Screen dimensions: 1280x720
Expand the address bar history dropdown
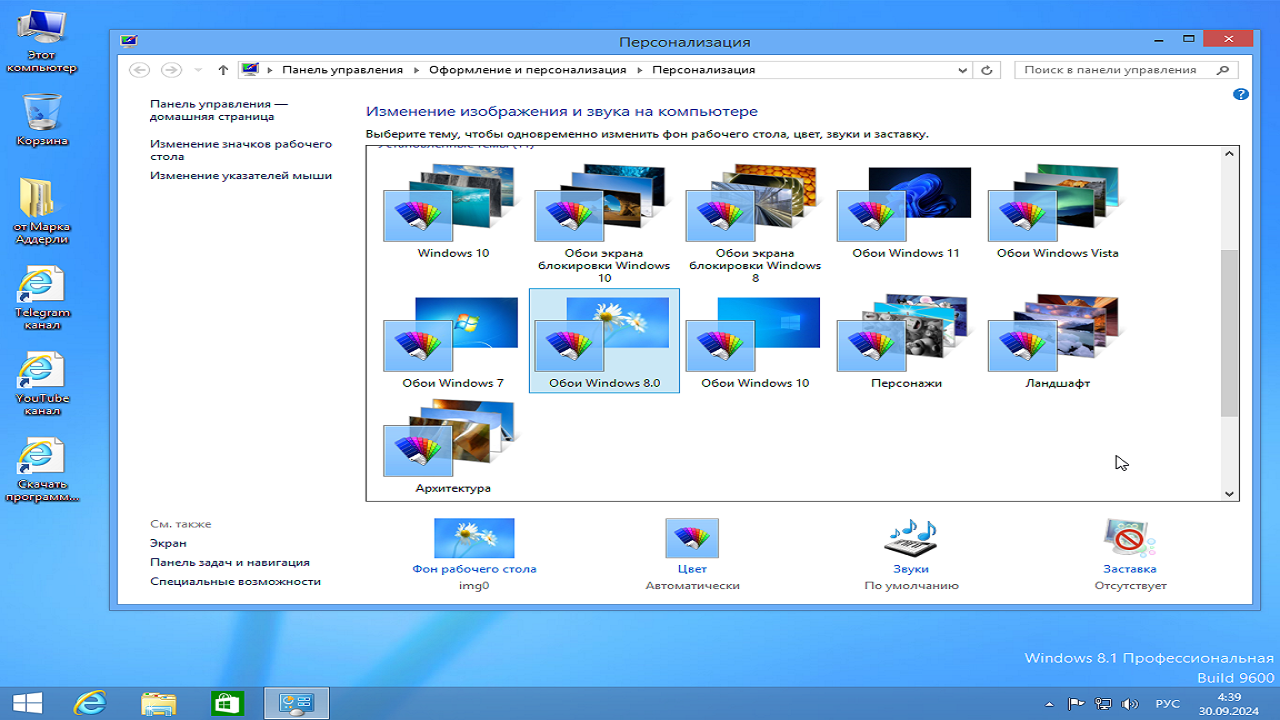coord(963,70)
